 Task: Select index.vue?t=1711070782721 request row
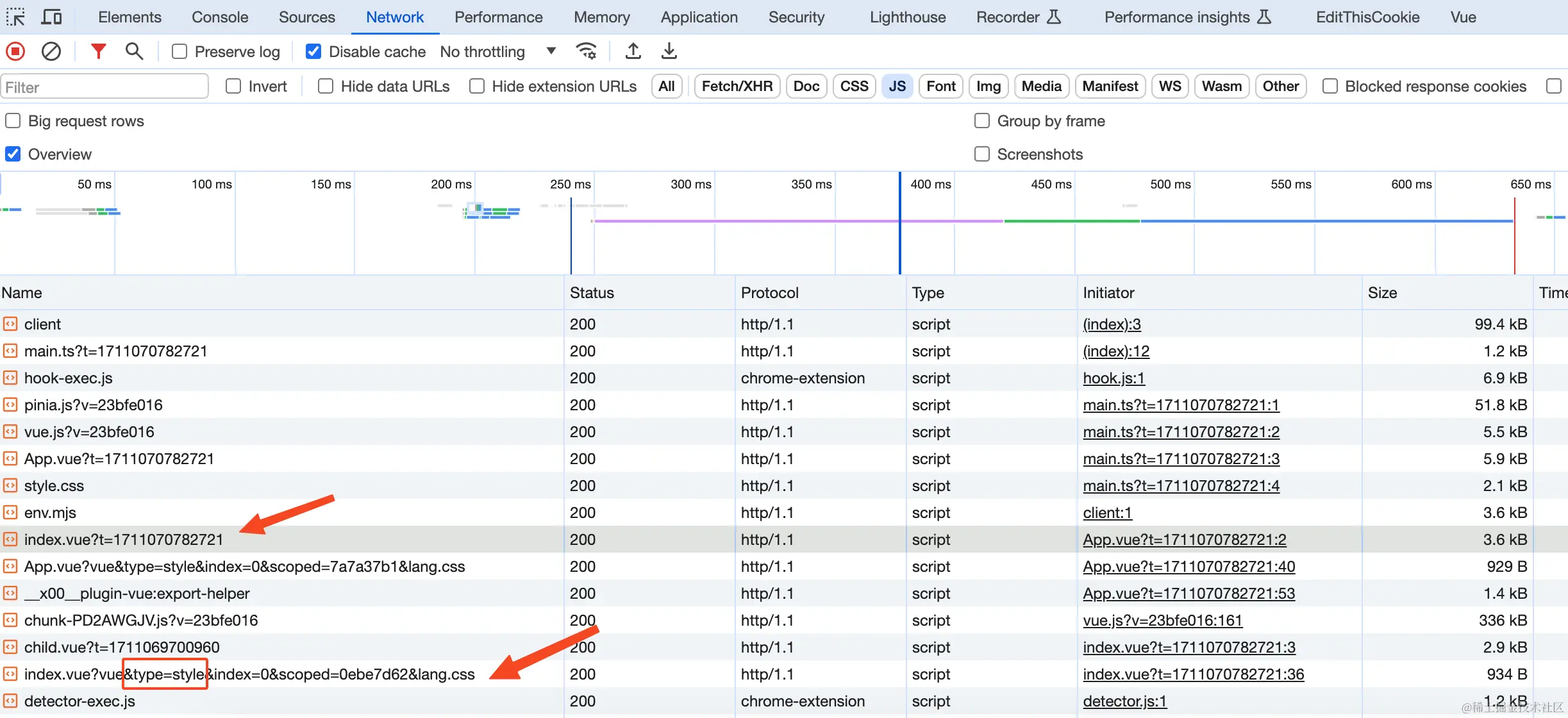[x=124, y=540]
